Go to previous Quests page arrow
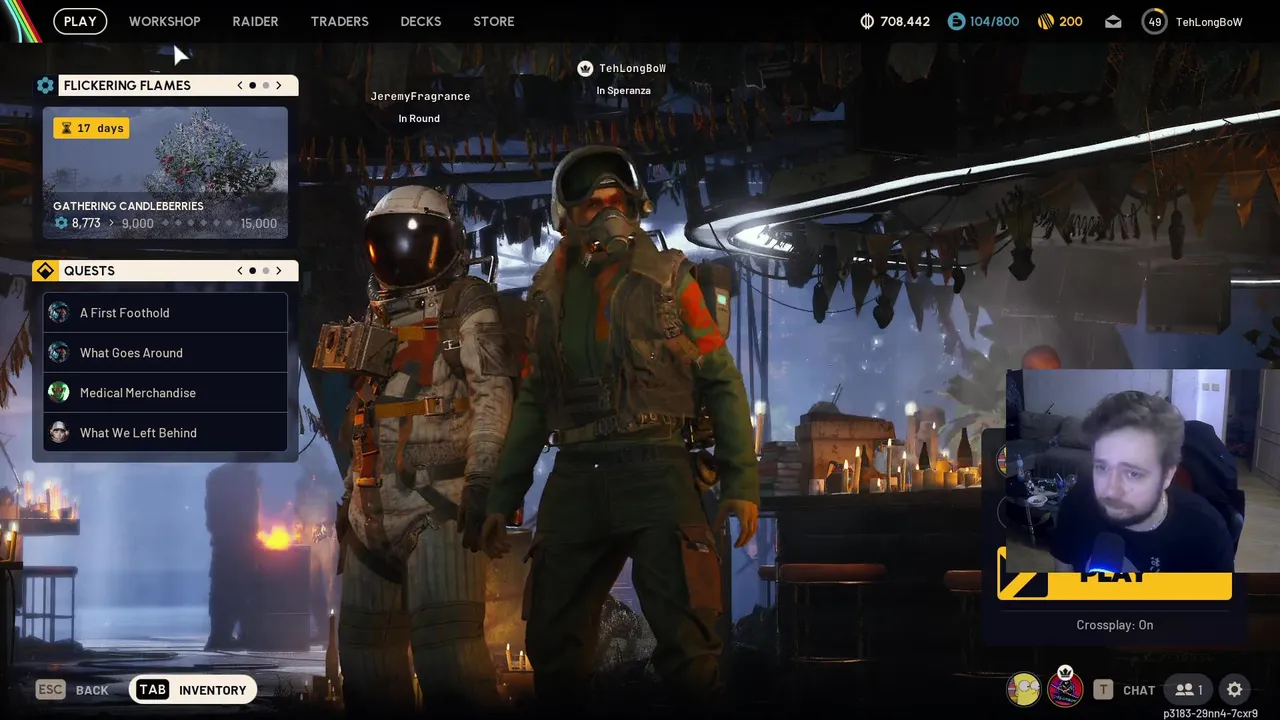The width and height of the screenshot is (1280, 720). [240, 271]
